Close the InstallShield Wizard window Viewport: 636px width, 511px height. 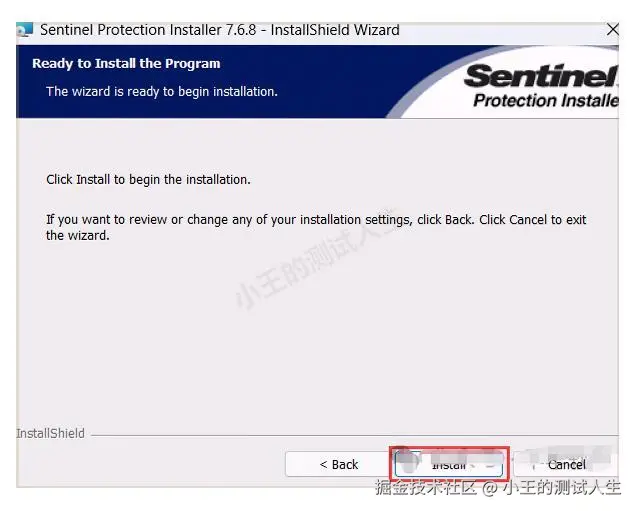(612, 30)
